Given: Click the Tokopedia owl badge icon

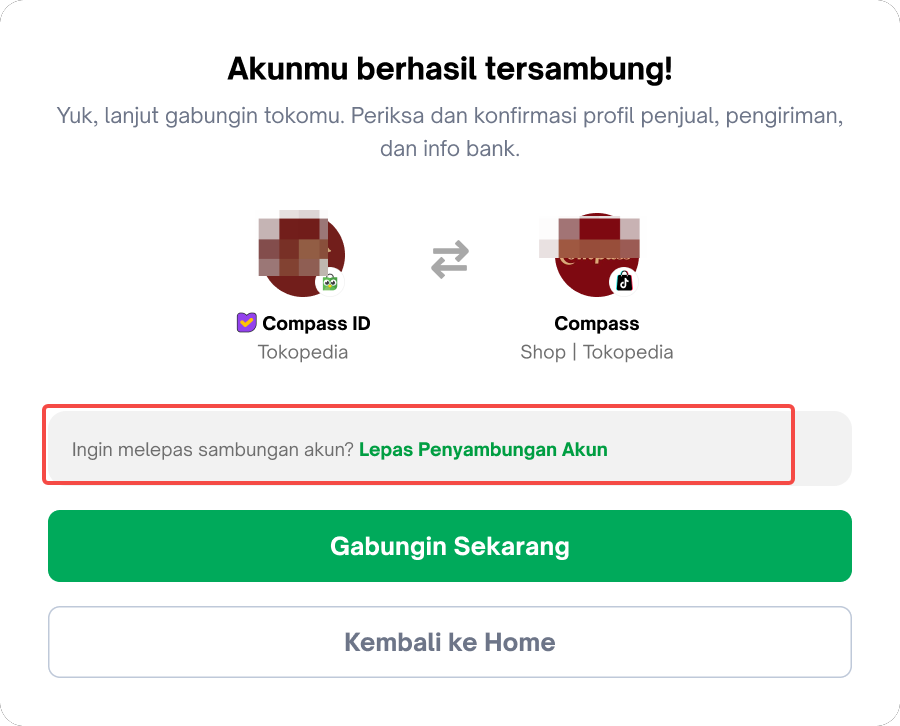Looking at the screenshot, I should (x=330, y=282).
